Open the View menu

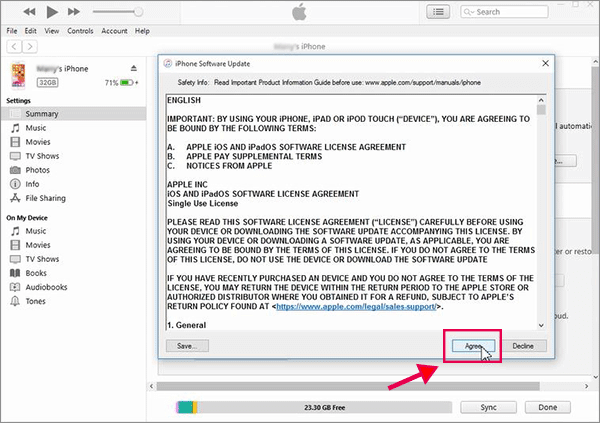coord(52,31)
